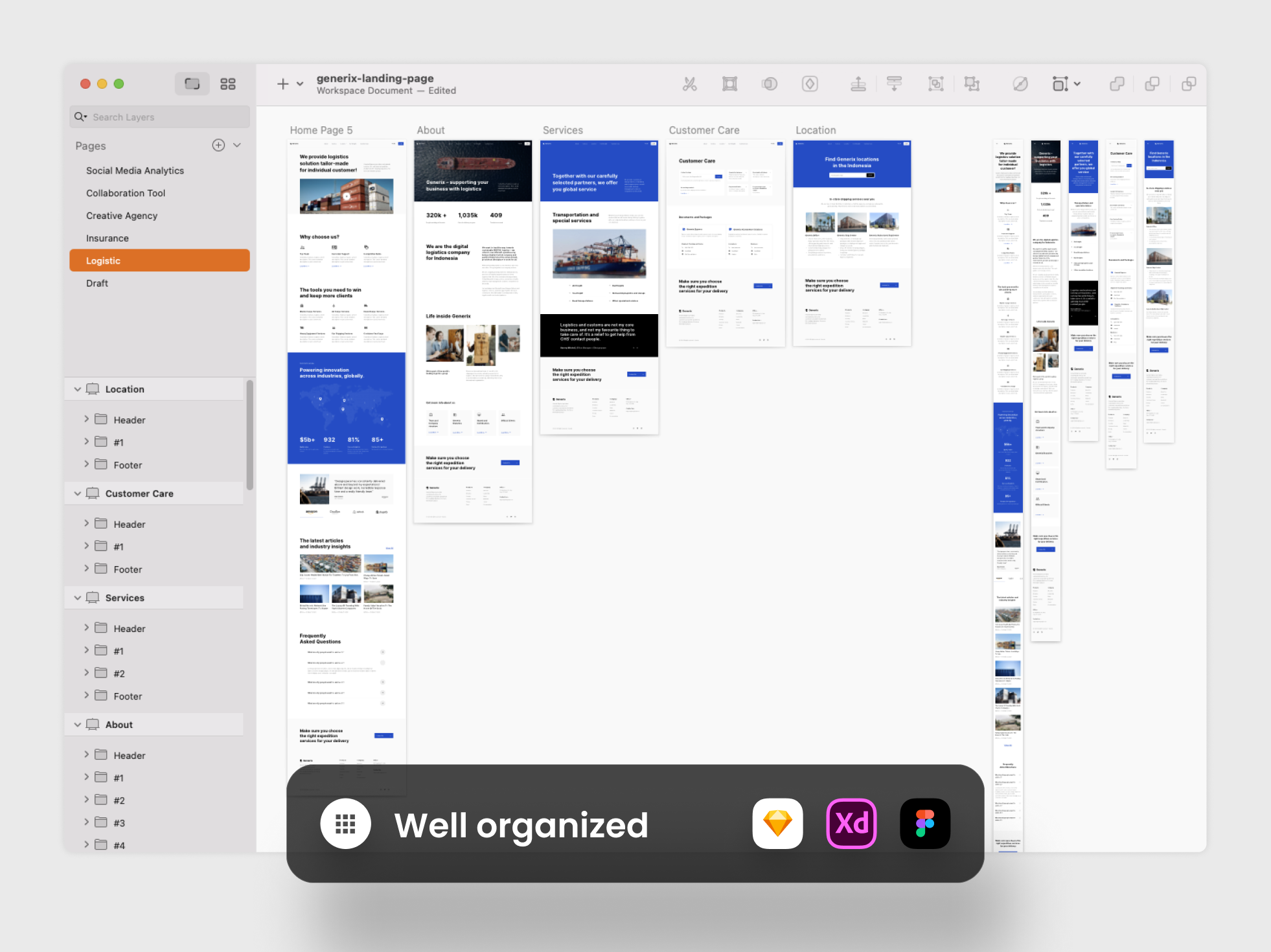This screenshot has width=1271, height=952.
Task: Open the insert dropdown chevron next to plus
Action: [299, 84]
